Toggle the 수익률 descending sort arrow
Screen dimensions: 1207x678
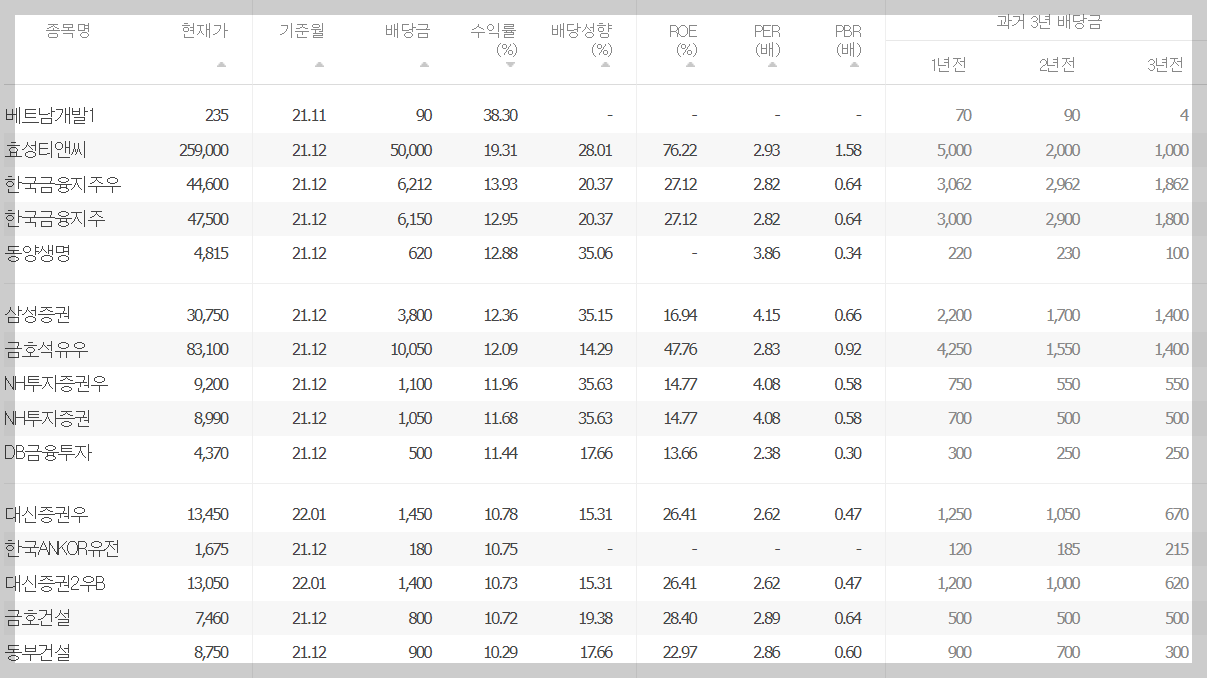pyautogui.click(x=510, y=64)
